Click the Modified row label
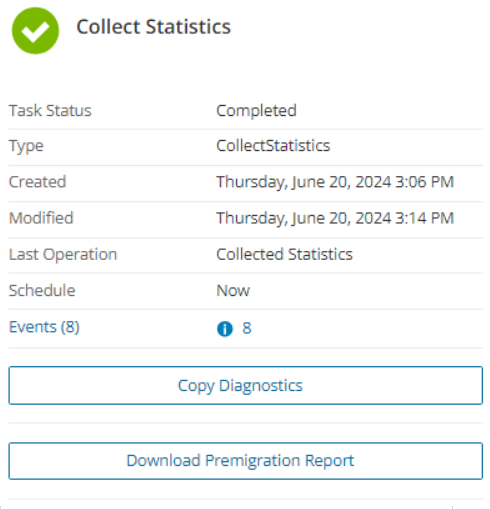 point(41,218)
